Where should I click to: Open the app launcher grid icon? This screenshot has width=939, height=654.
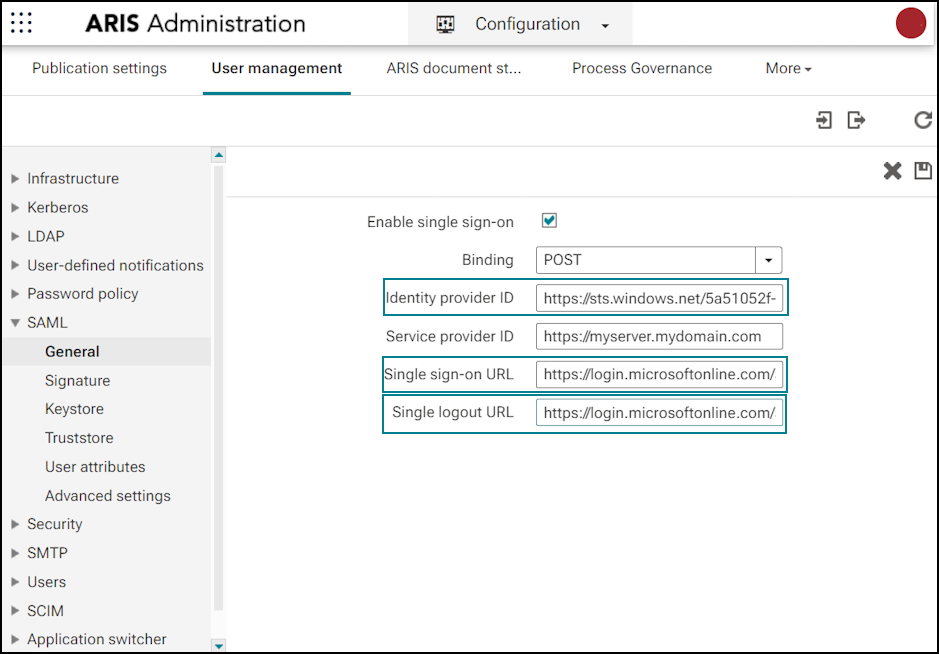click(22, 23)
